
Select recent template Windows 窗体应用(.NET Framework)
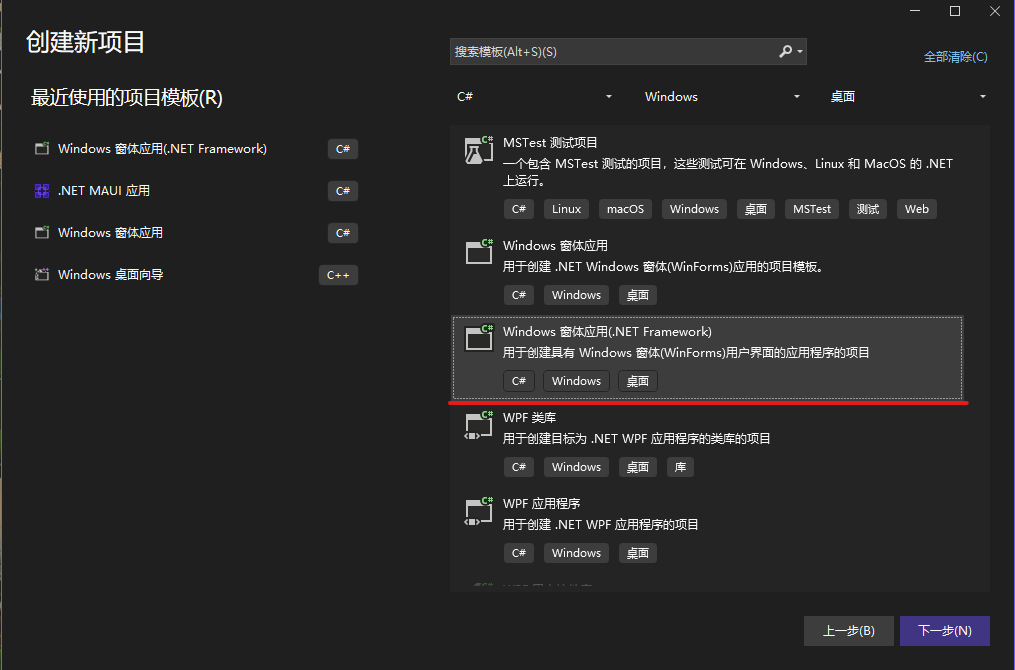(195, 148)
